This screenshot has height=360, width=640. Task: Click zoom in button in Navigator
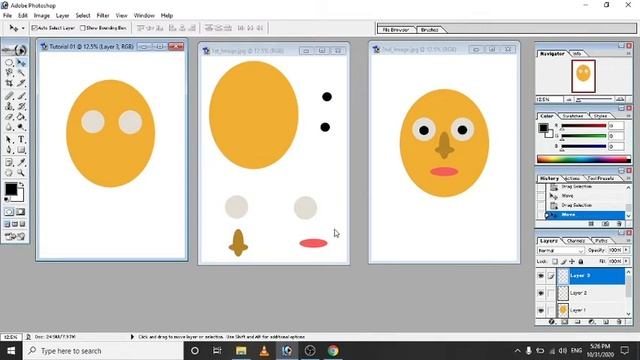[620, 99]
